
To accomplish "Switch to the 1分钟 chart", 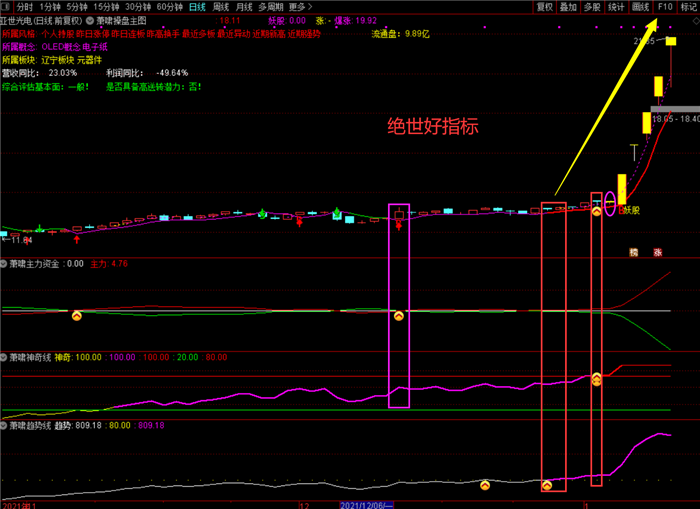I will coord(50,7).
